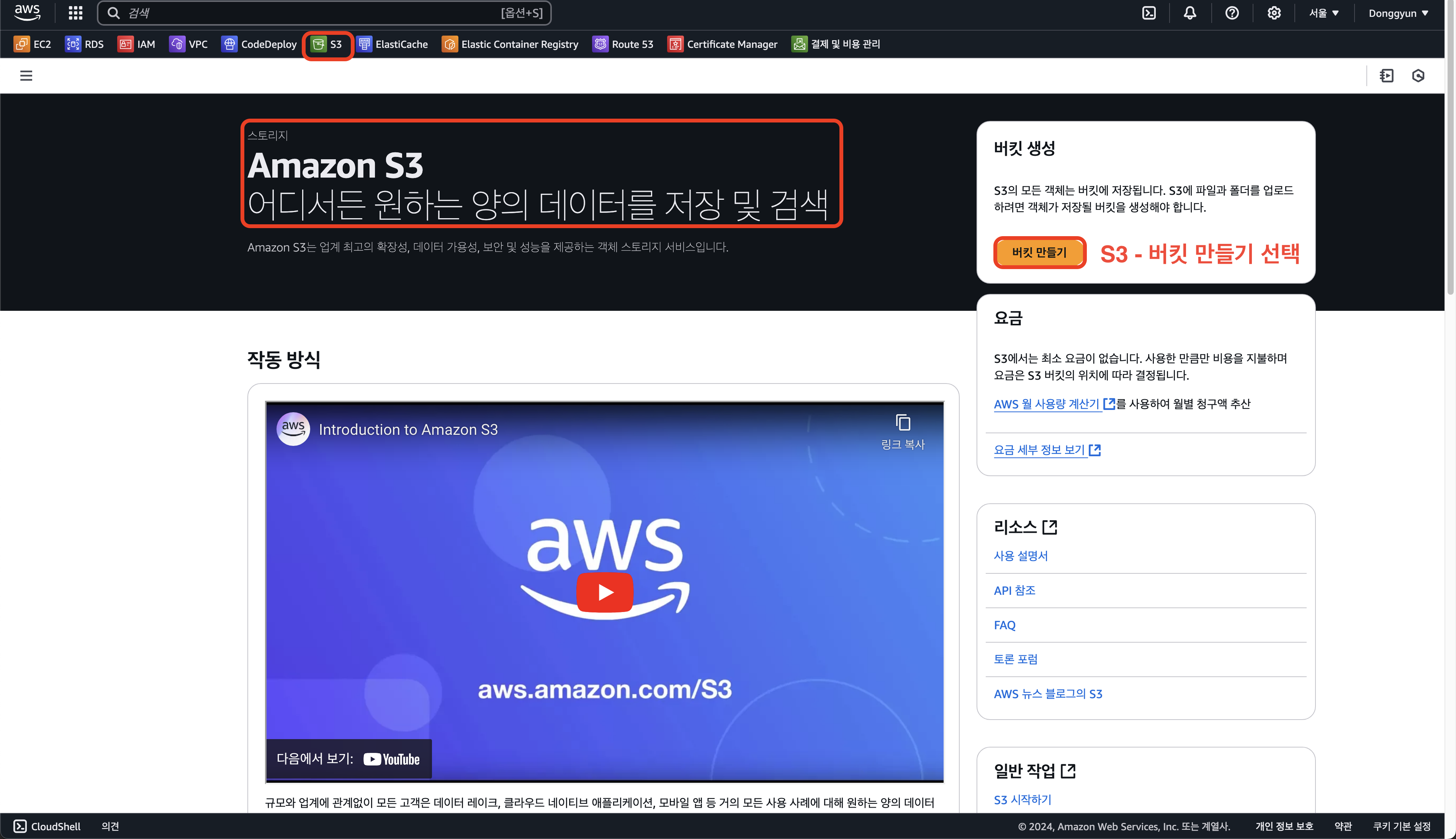Open 일반 작업 heading external link

pyautogui.click(x=1035, y=770)
